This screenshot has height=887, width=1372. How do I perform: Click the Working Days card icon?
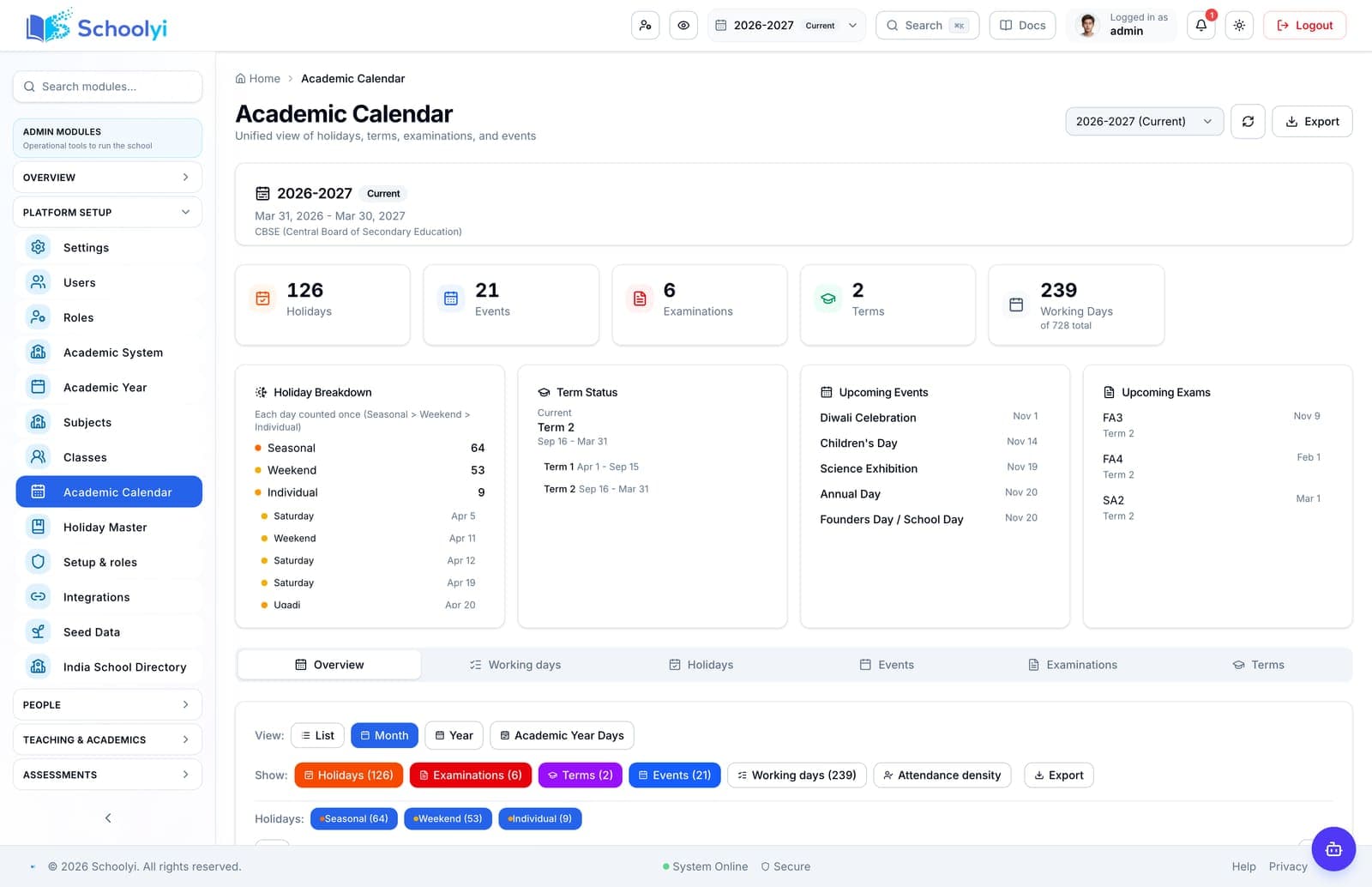[x=1016, y=305]
